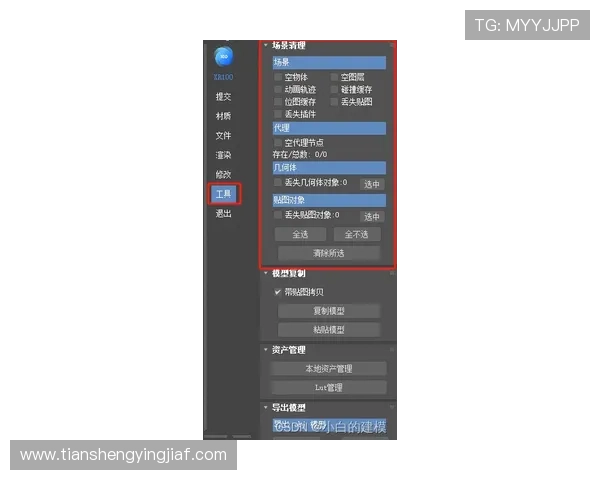Toggle the 空代理节点 checkbox
The height and width of the screenshot is (480, 600).
278,142
